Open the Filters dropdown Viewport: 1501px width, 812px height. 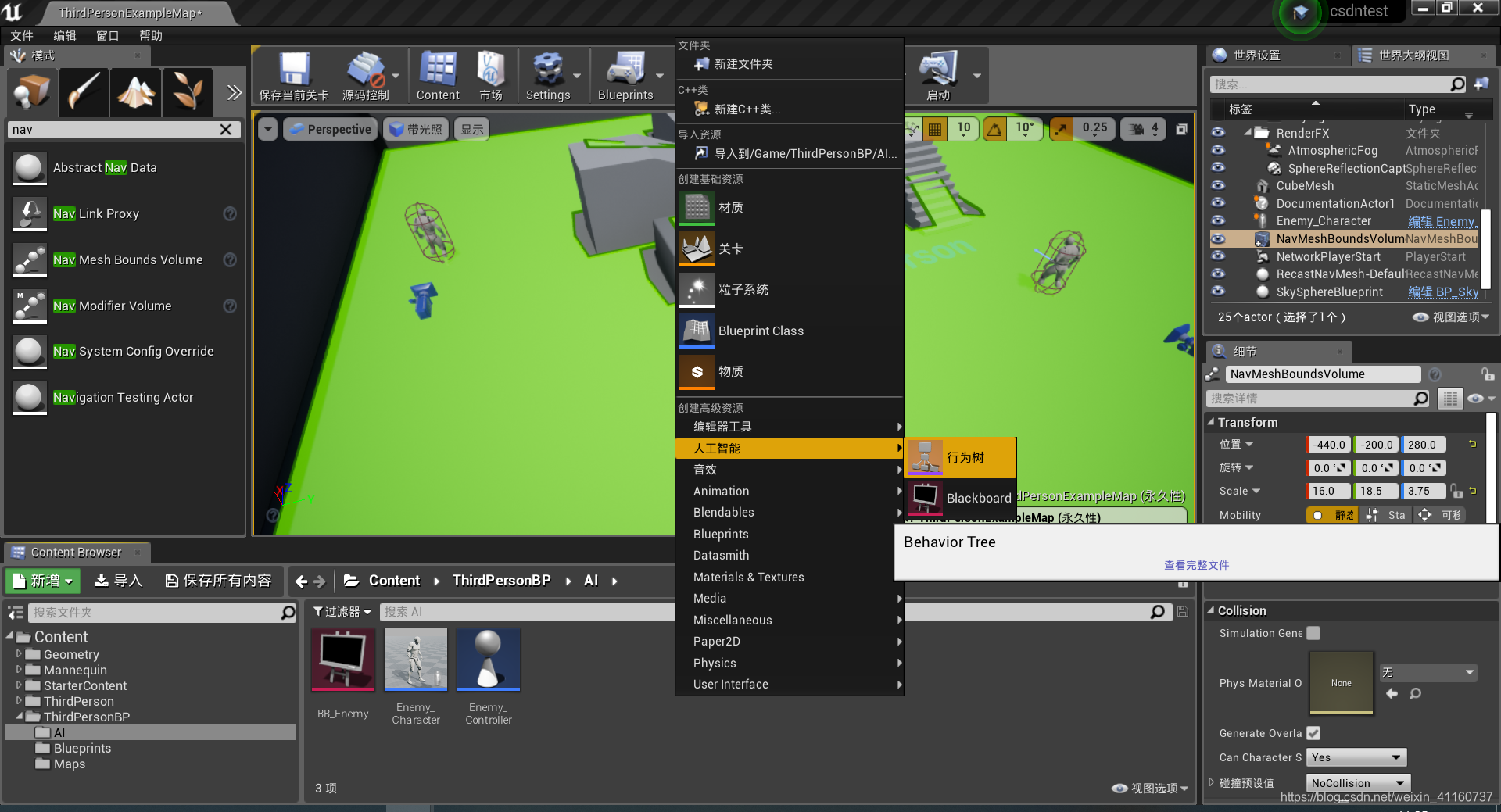342,612
